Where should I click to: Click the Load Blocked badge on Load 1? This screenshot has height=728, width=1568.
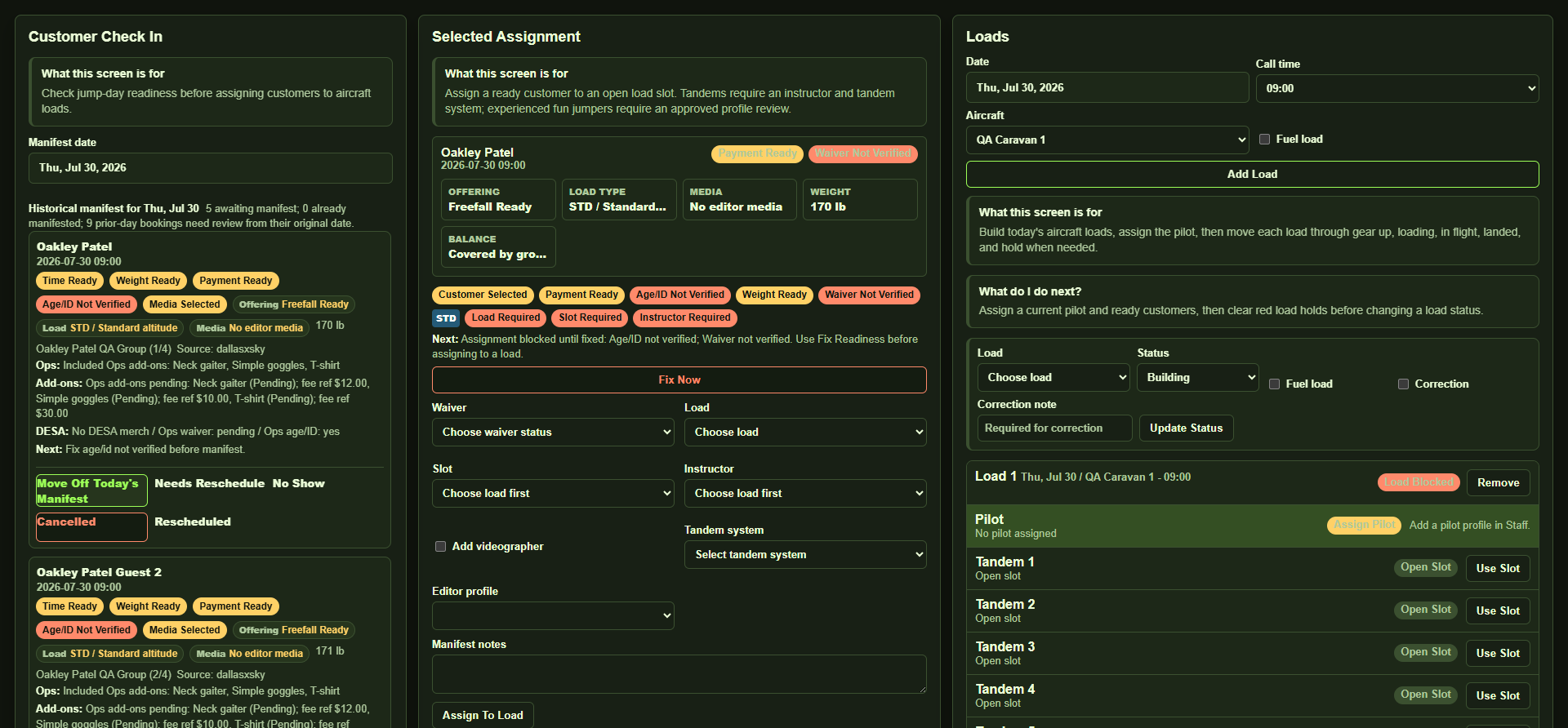click(1419, 482)
